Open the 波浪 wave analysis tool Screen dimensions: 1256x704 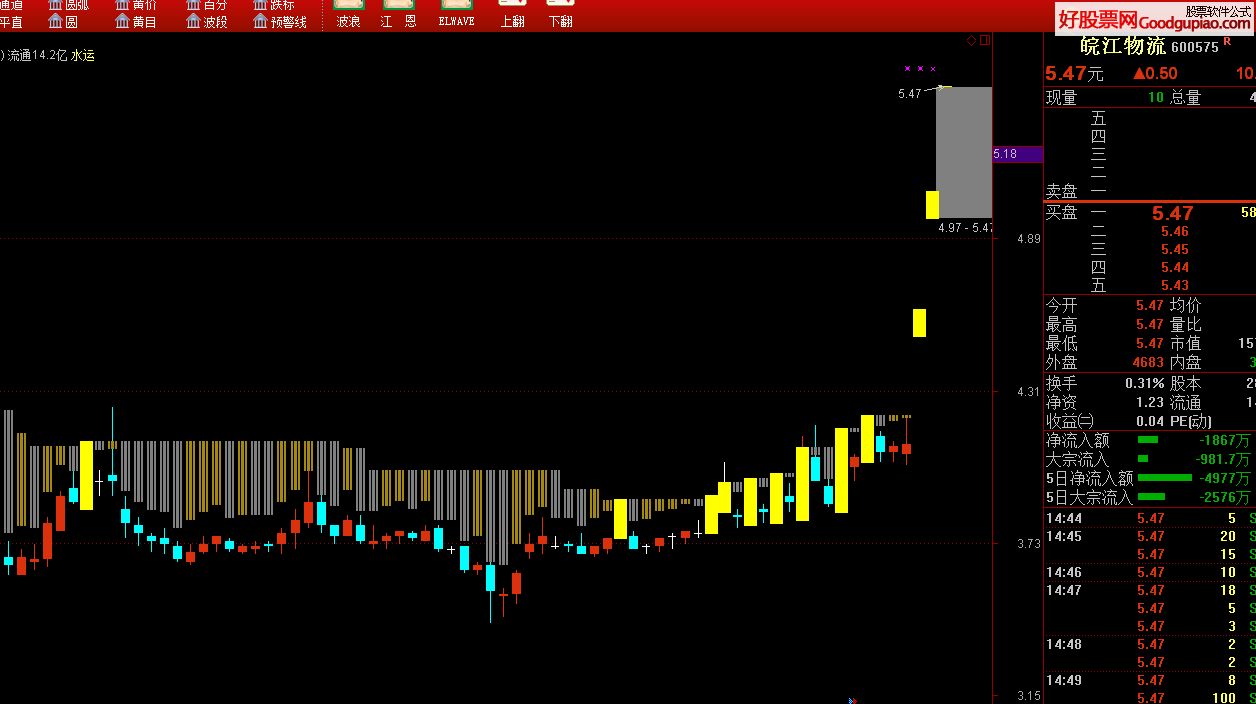click(x=348, y=14)
